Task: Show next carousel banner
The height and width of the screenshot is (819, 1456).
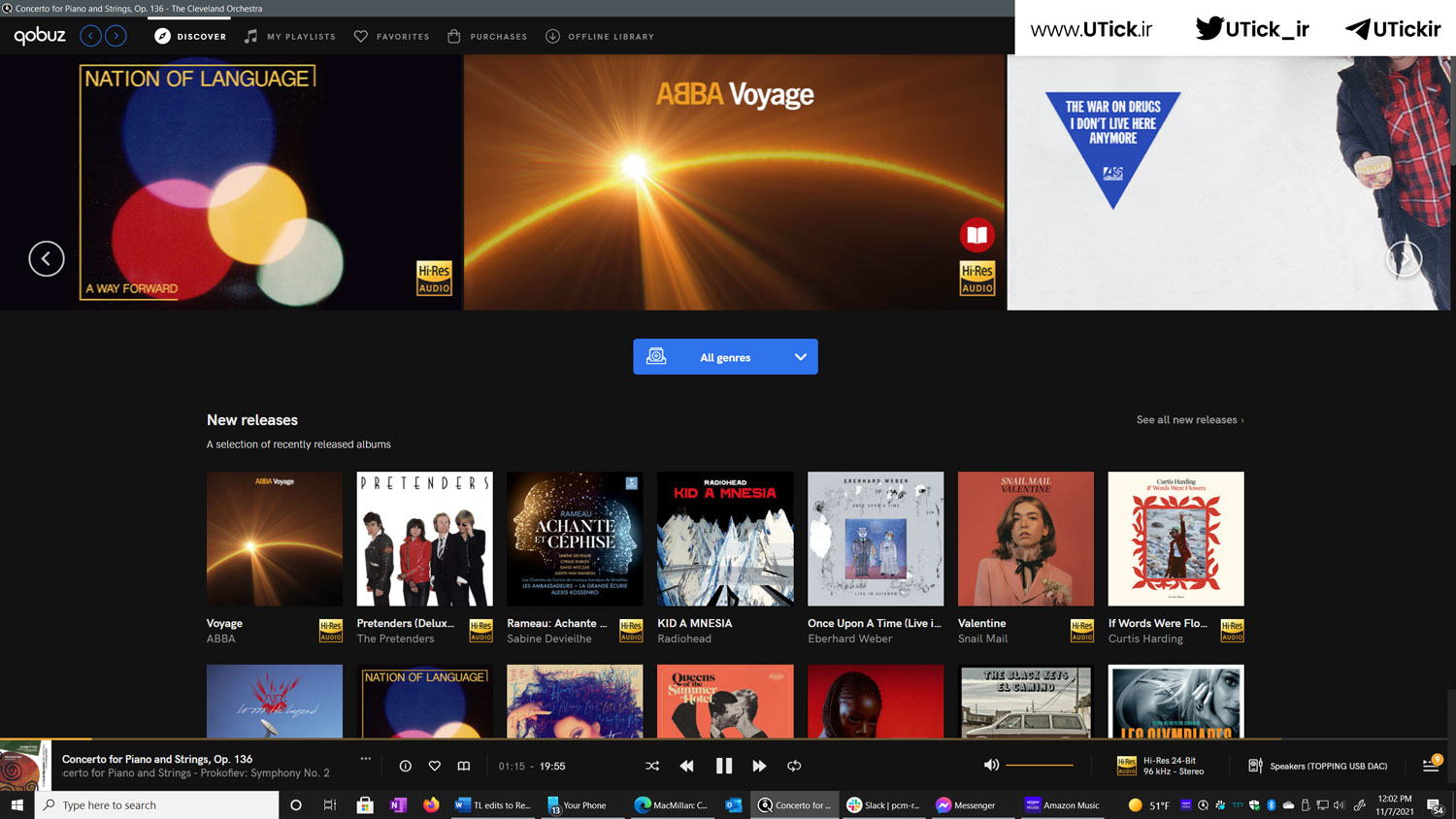Action: coord(1404,258)
